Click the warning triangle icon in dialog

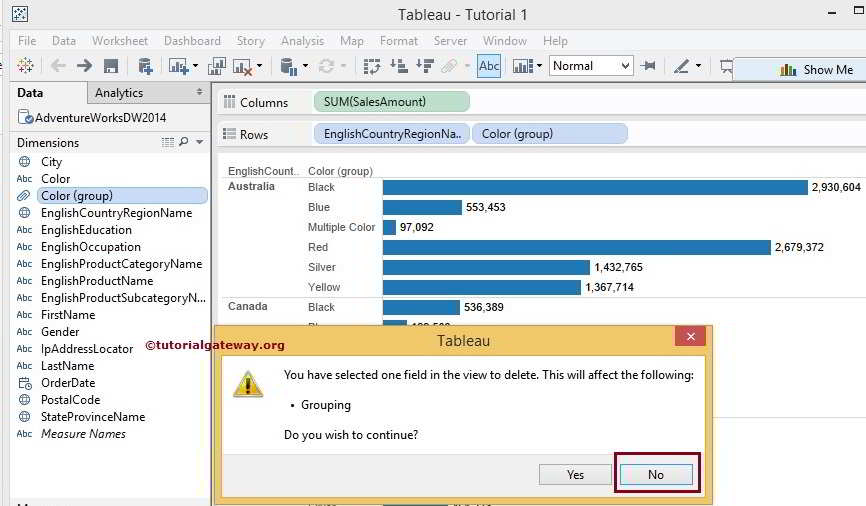[x=248, y=384]
